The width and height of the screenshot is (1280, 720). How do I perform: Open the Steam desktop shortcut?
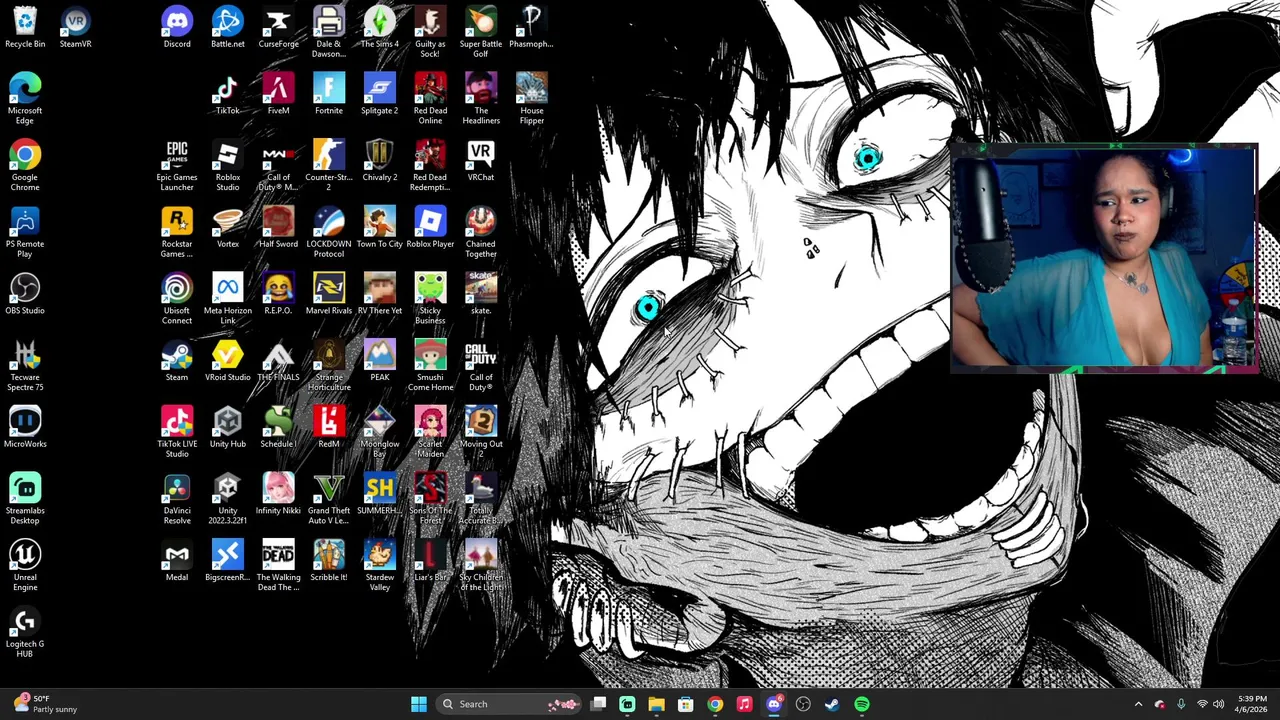tap(177, 360)
